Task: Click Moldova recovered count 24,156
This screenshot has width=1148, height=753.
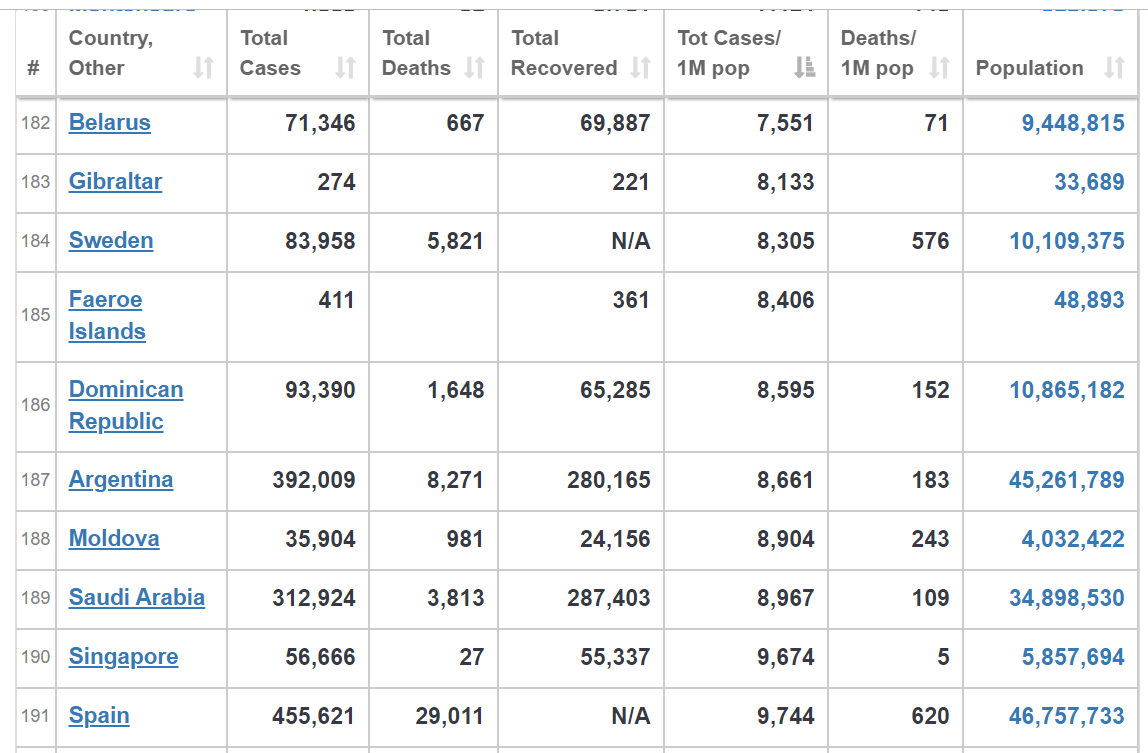Action: tap(615, 539)
